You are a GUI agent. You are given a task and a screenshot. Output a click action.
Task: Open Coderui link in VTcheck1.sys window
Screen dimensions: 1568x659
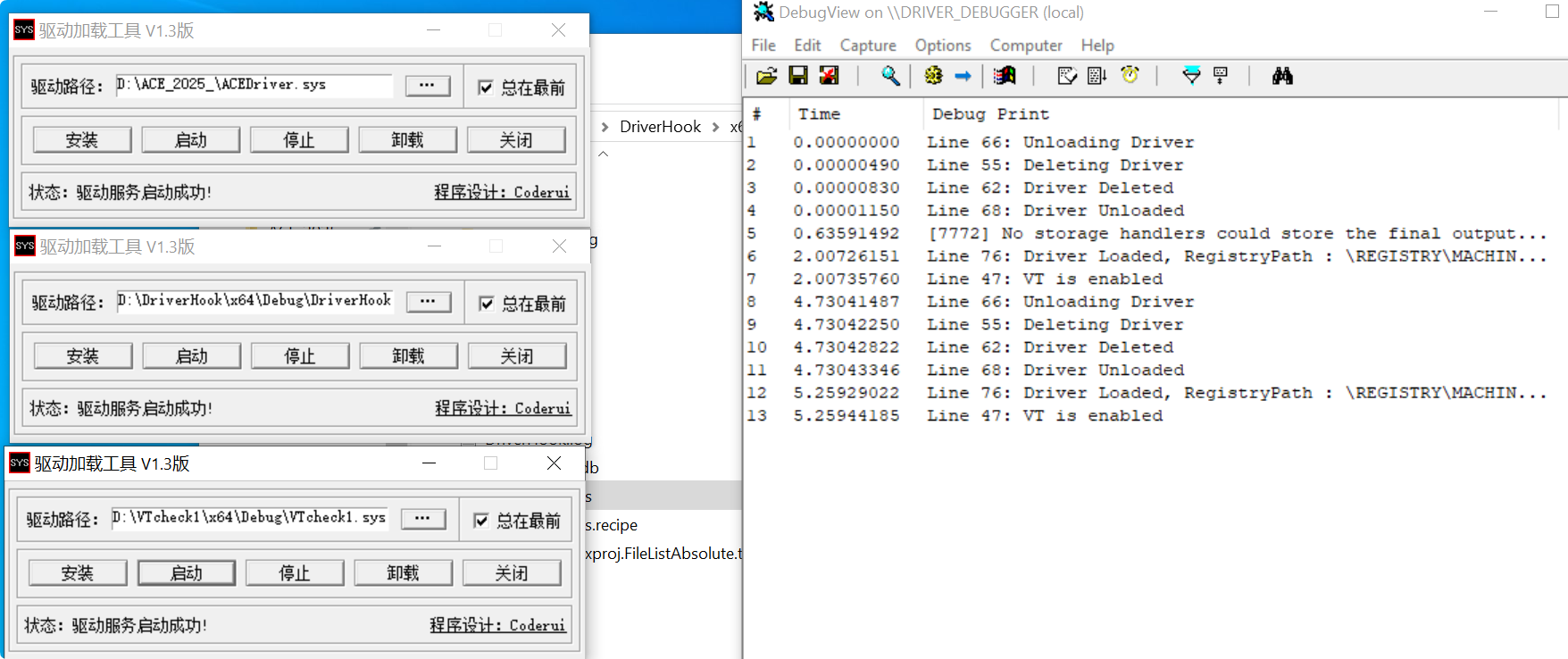(x=497, y=625)
